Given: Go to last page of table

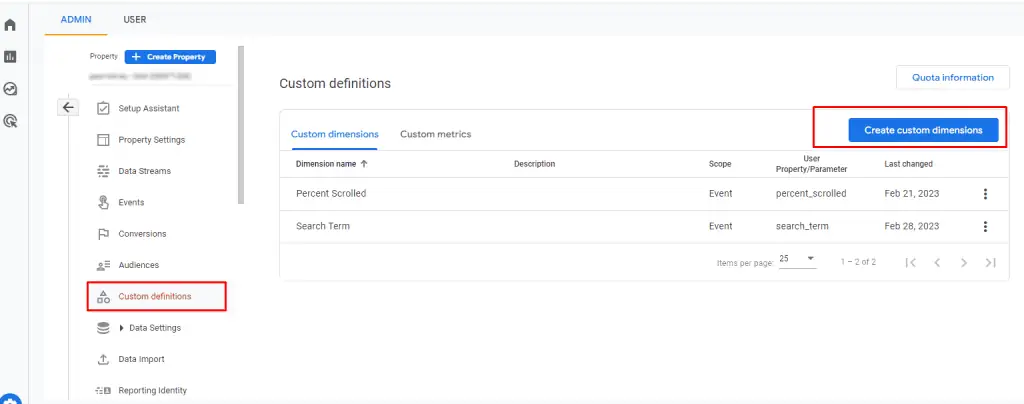Looking at the screenshot, I should click(991, 262).
